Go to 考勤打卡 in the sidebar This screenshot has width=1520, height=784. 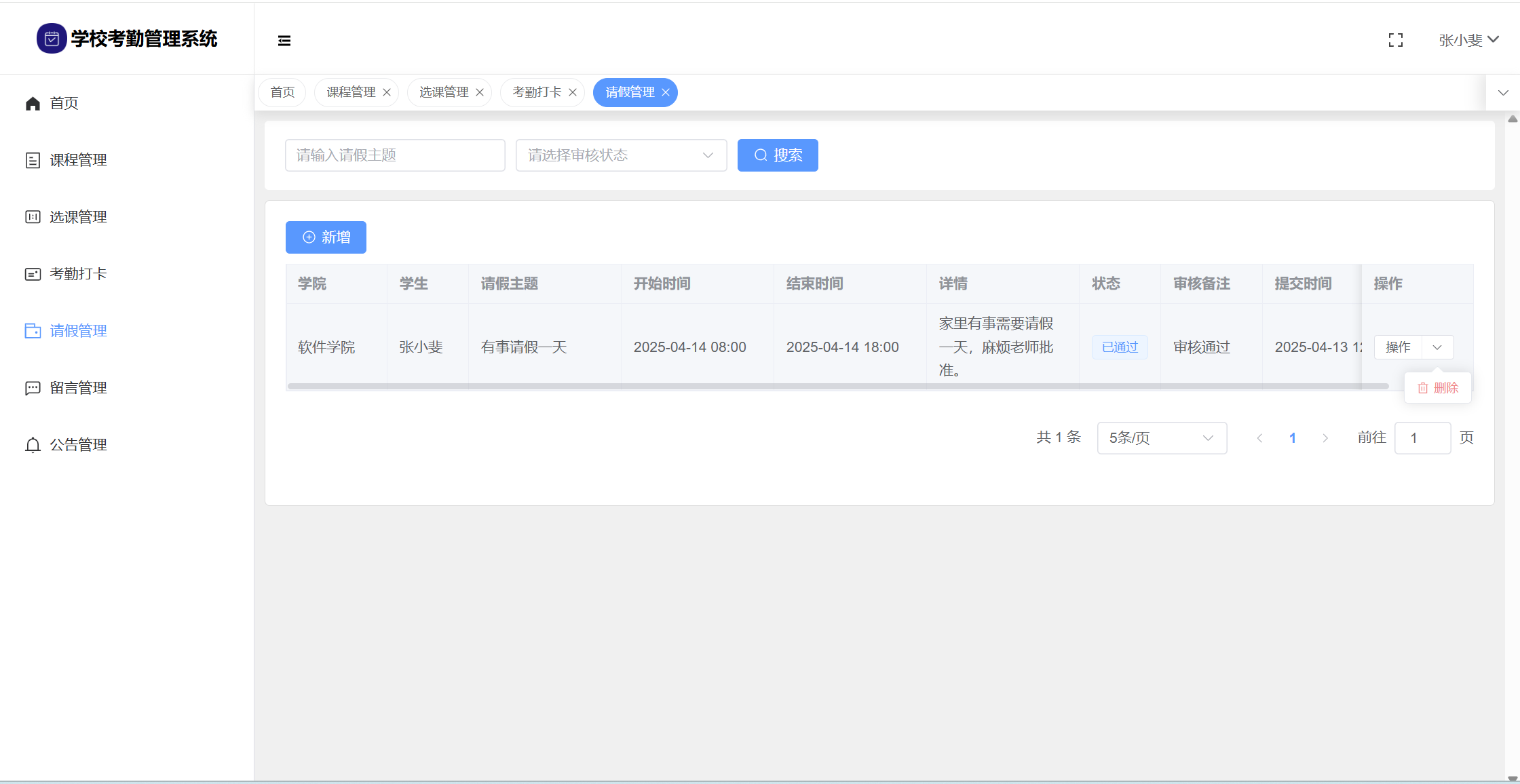coord(78,274)
